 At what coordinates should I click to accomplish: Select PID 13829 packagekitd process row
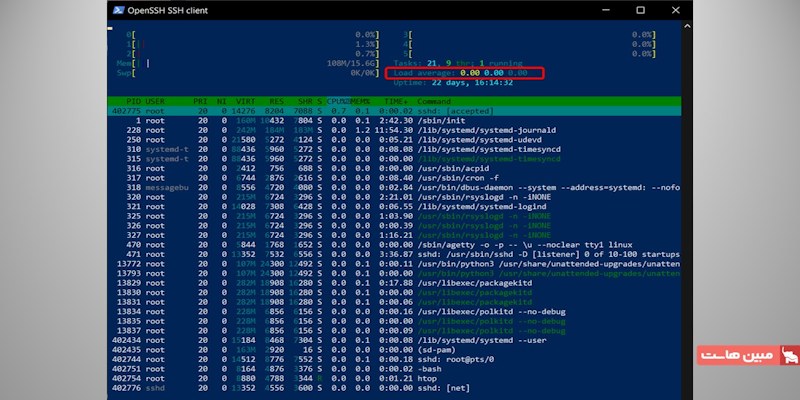394,283
